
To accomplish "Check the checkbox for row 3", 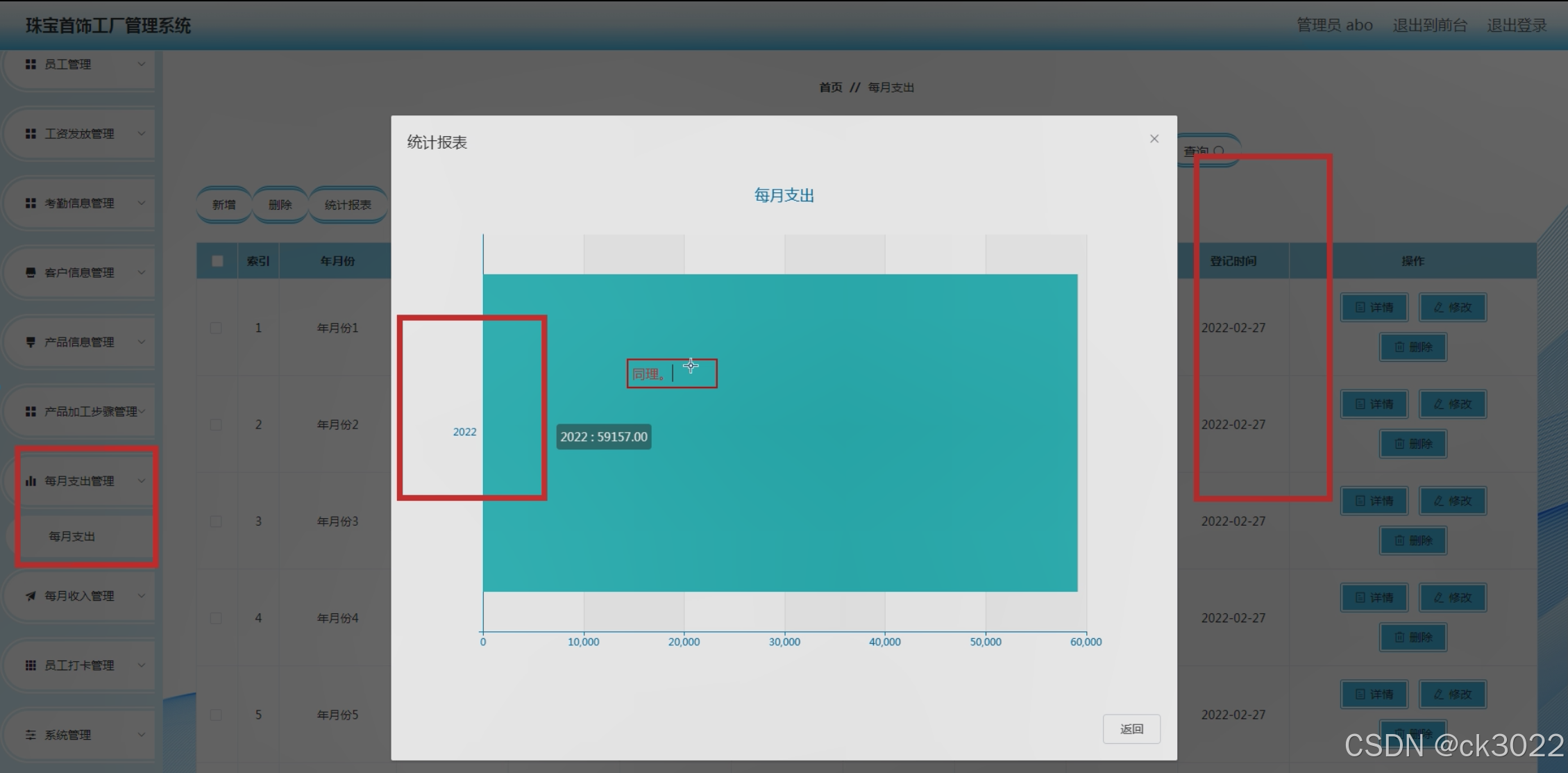I will (x=216, y=521).
